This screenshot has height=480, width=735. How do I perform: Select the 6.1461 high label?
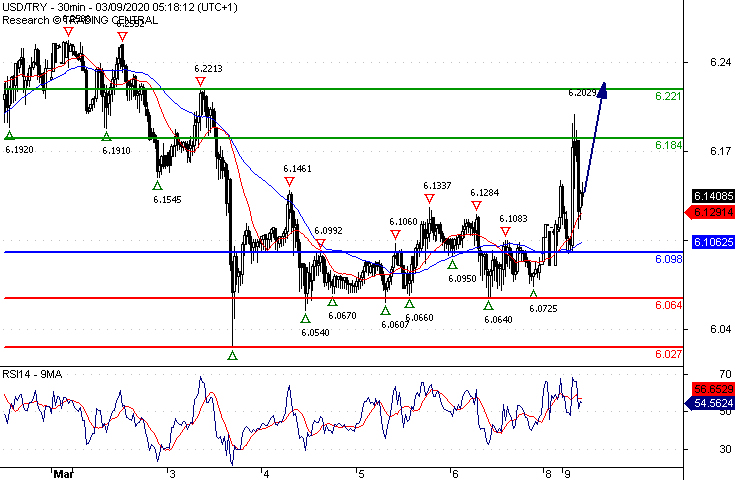297,168
